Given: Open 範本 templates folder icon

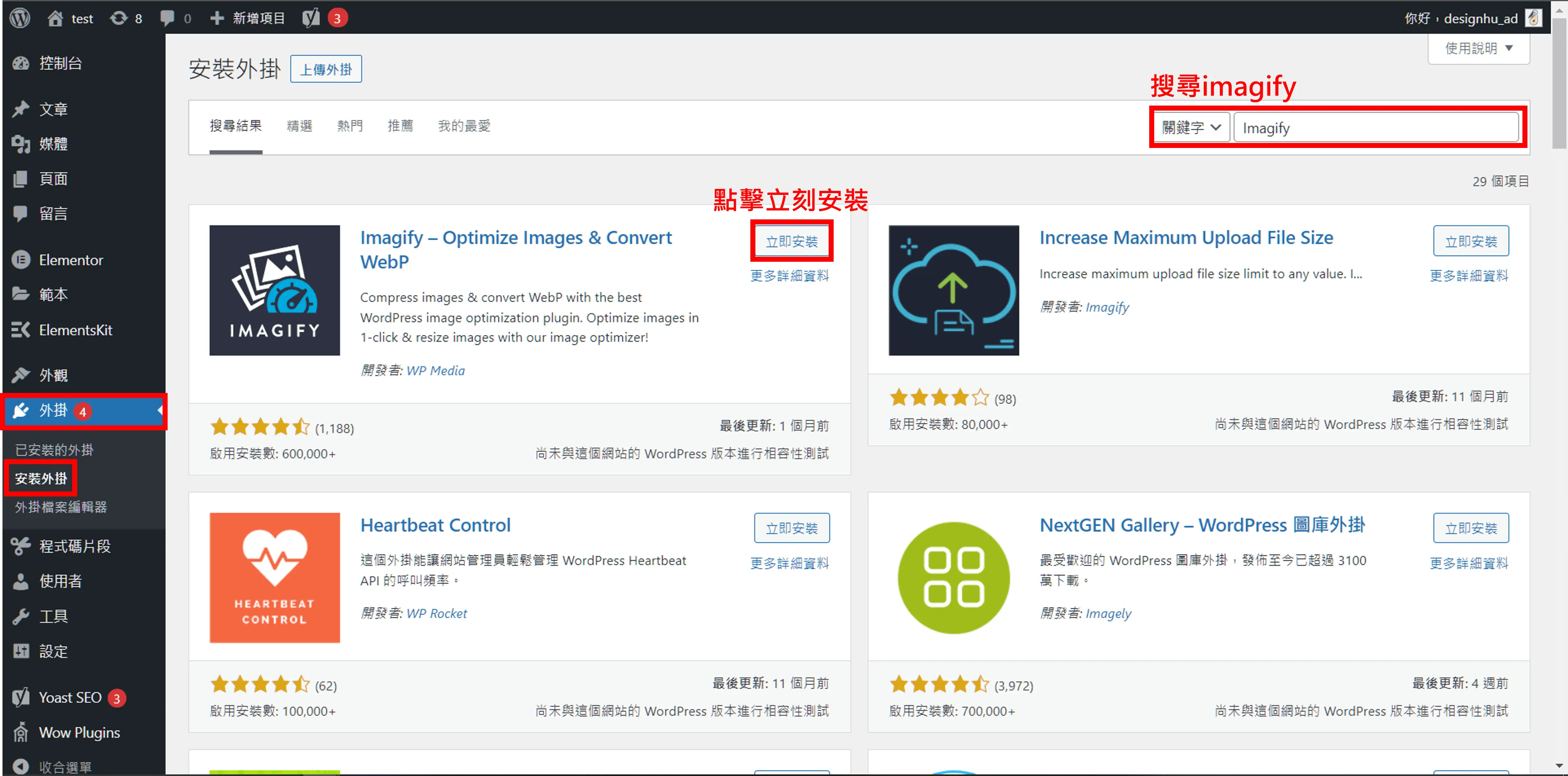Looking at the screenshot, I should (x=21, y=294).
